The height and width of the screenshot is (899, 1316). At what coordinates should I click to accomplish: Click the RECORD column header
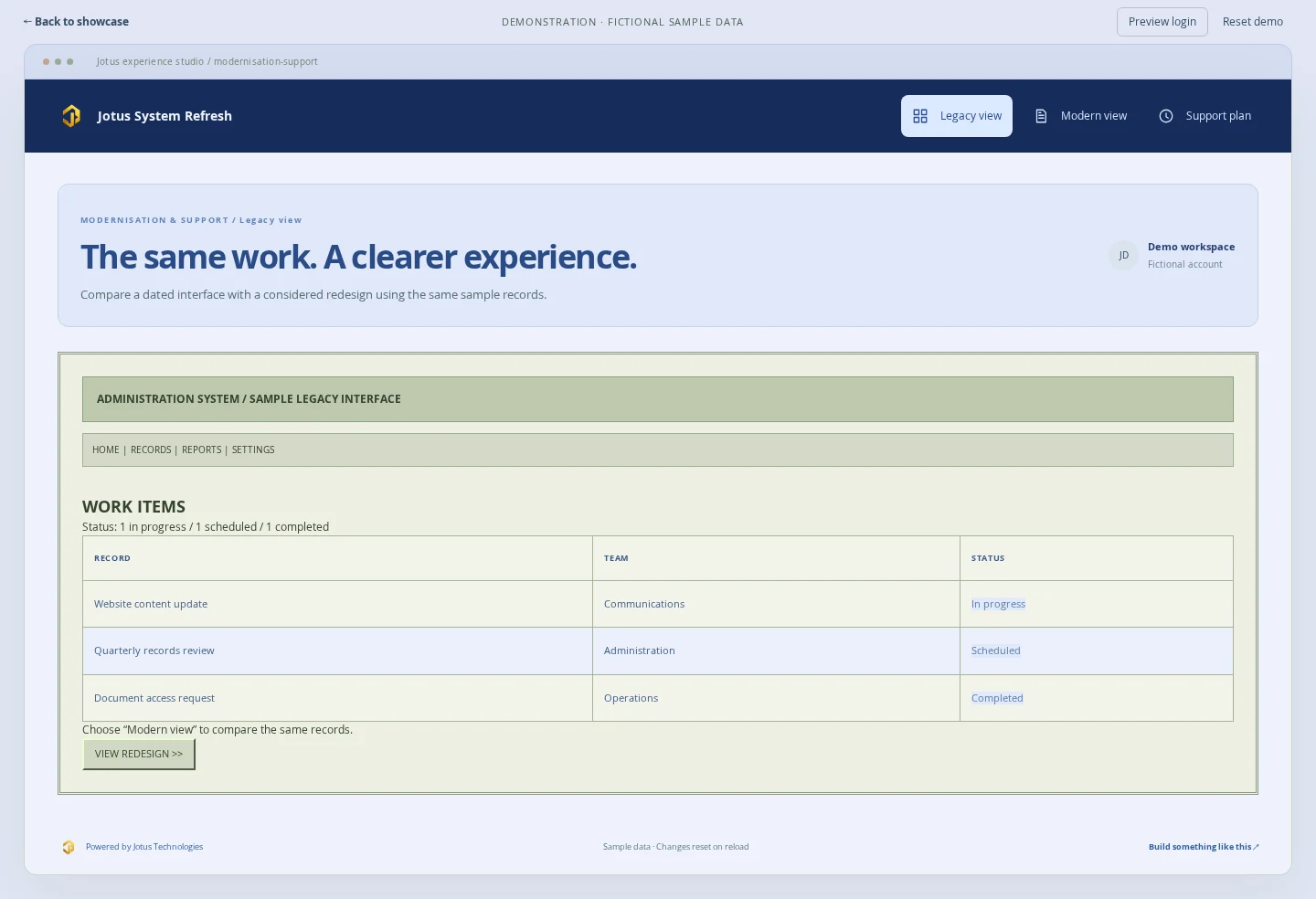tap(337, 558)
